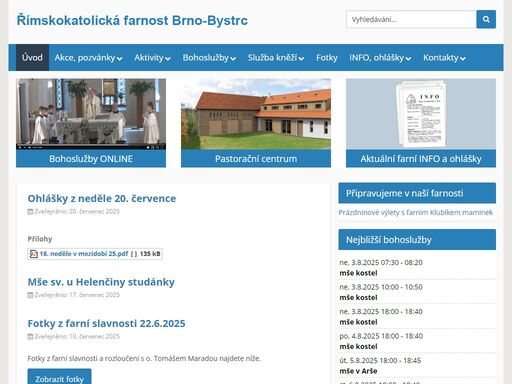The image size is (512, 384).
Task: Open the pastoral centre building image
Action: pos(256,114)
